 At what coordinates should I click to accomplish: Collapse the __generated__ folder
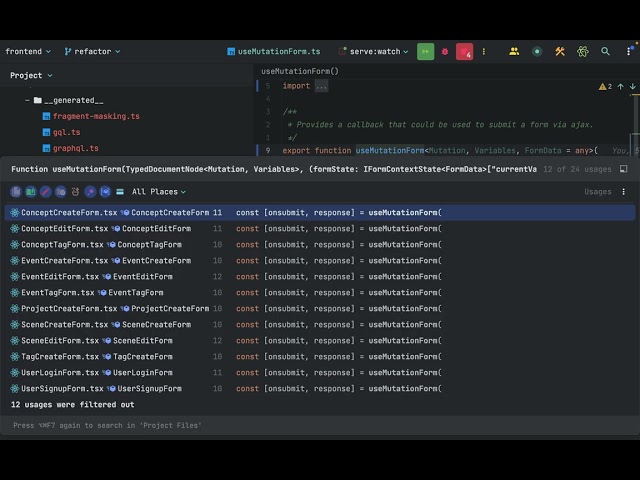pyautogui.click(x=27, y=100)
